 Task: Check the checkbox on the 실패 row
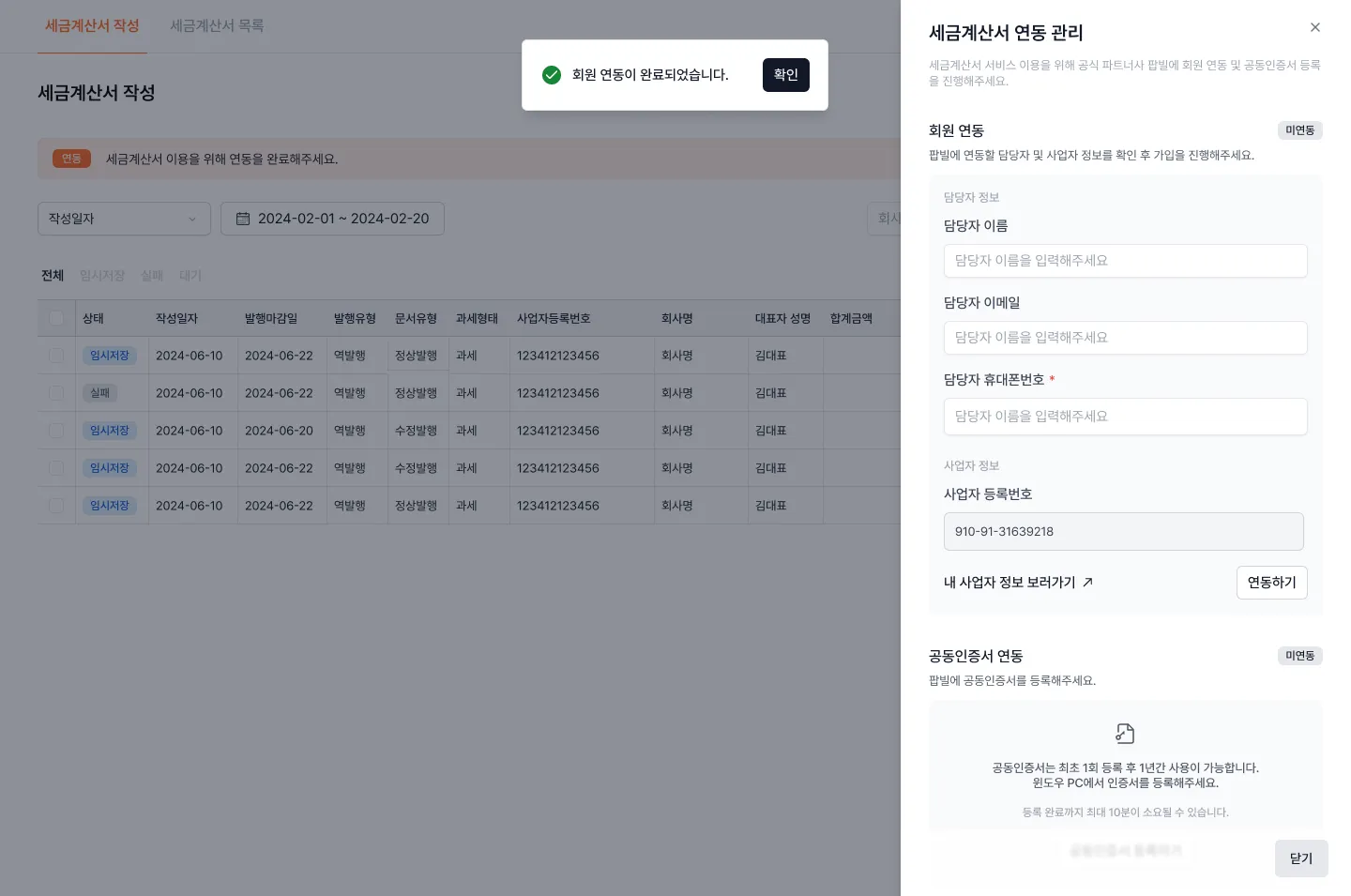[56, 393]
